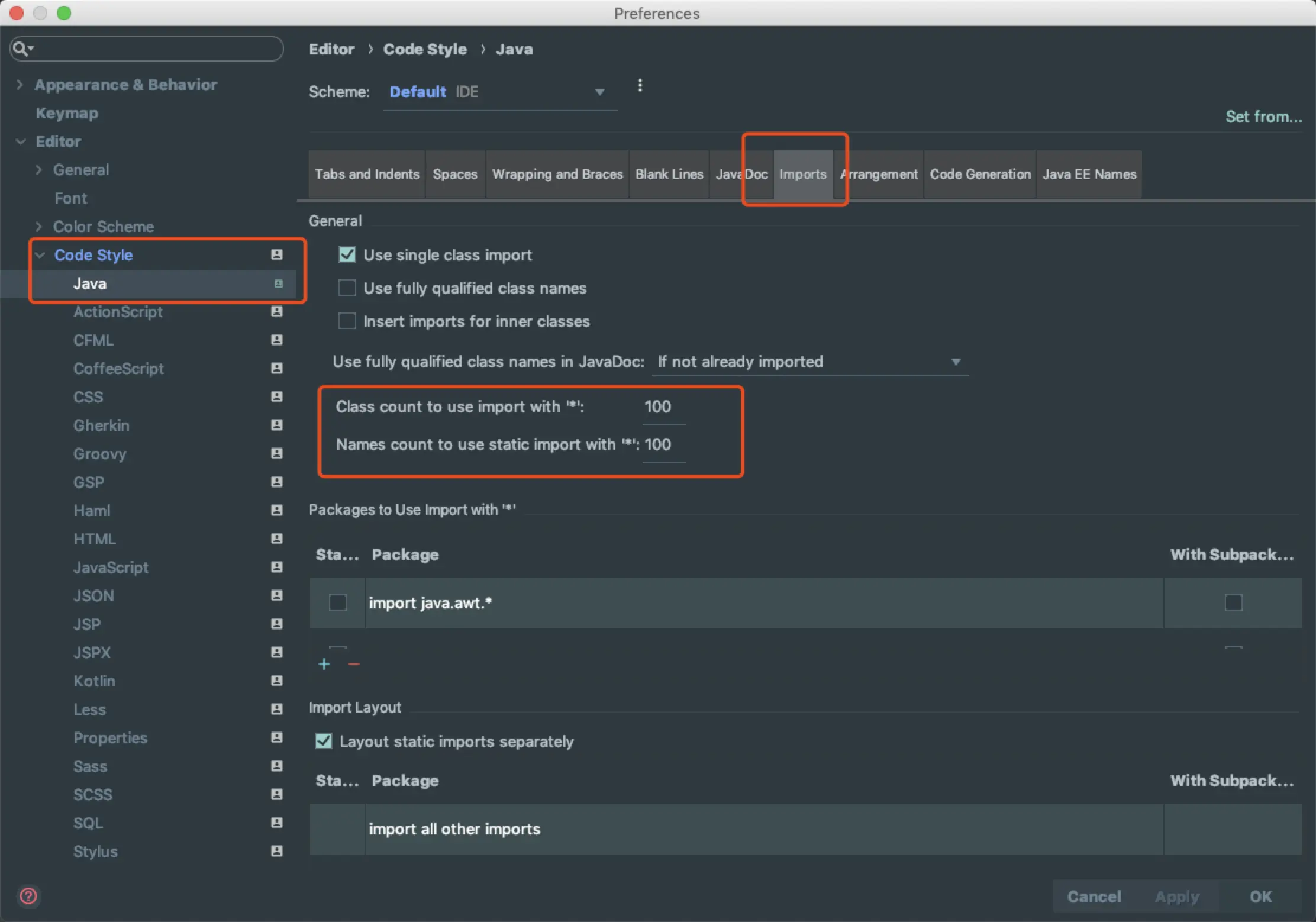The width and height of the screenshot is (1316, 922).
Task: Open the Scheme Default dropdown
Action: pos(499,92)
